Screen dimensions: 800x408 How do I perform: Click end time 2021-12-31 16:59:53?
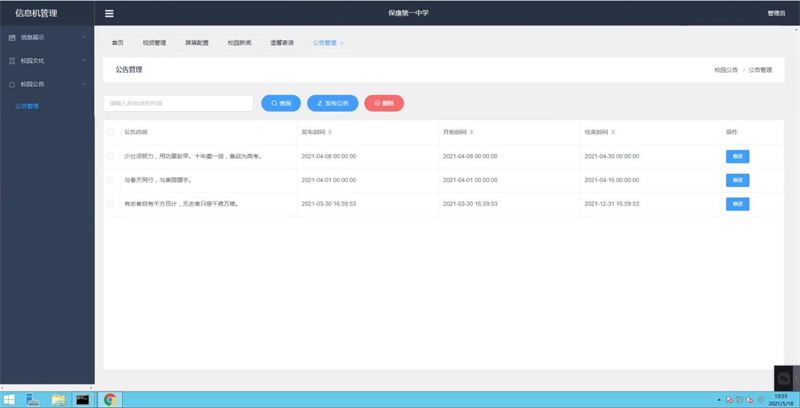pyautogui.click(x=612, y=204)
